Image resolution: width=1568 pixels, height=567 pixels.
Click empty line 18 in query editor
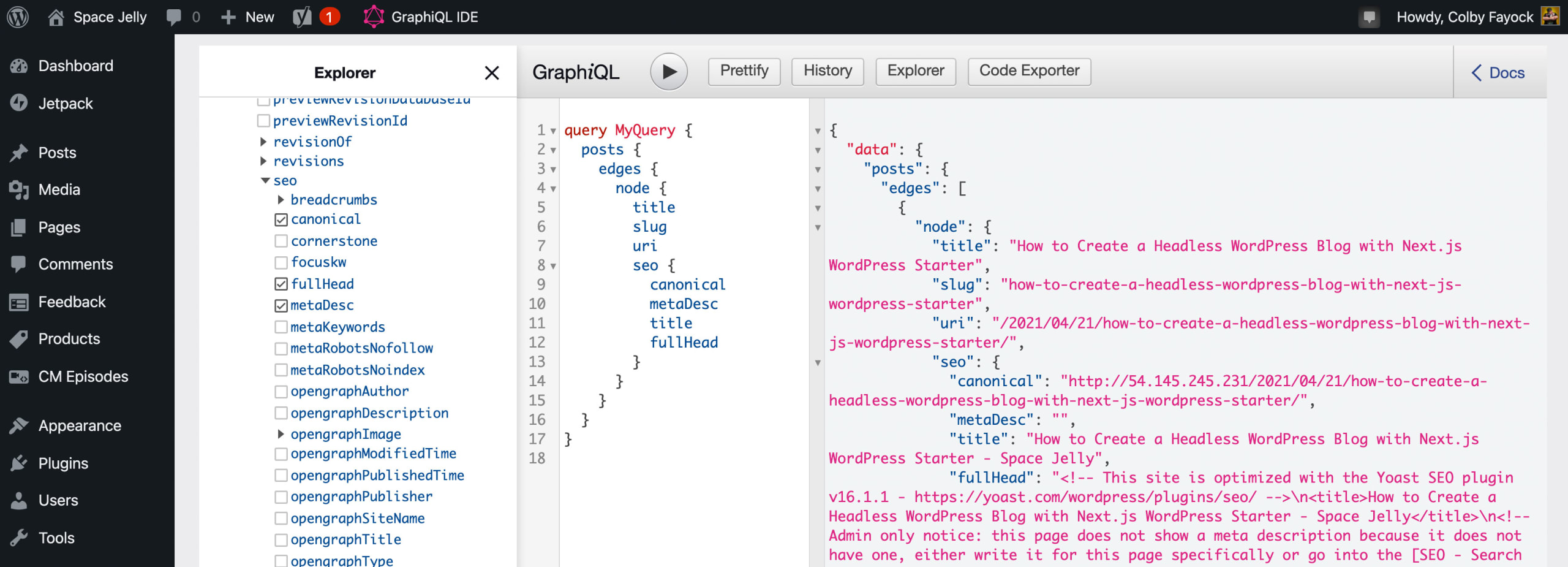coord(684,459)
